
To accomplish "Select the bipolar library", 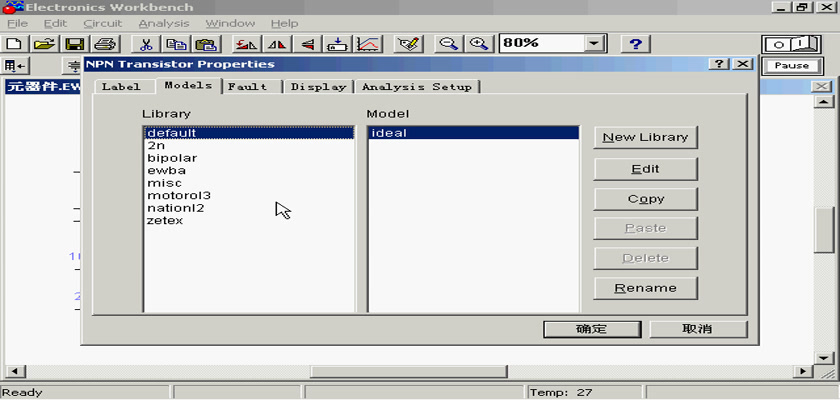I will pos(250,159).
